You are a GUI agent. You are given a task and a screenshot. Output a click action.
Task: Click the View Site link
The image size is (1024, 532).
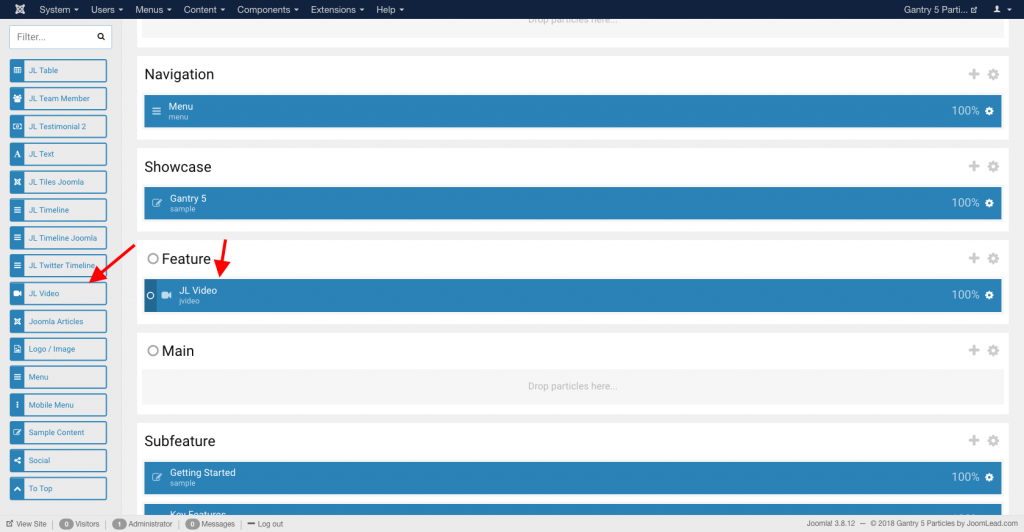click(27, 524)
